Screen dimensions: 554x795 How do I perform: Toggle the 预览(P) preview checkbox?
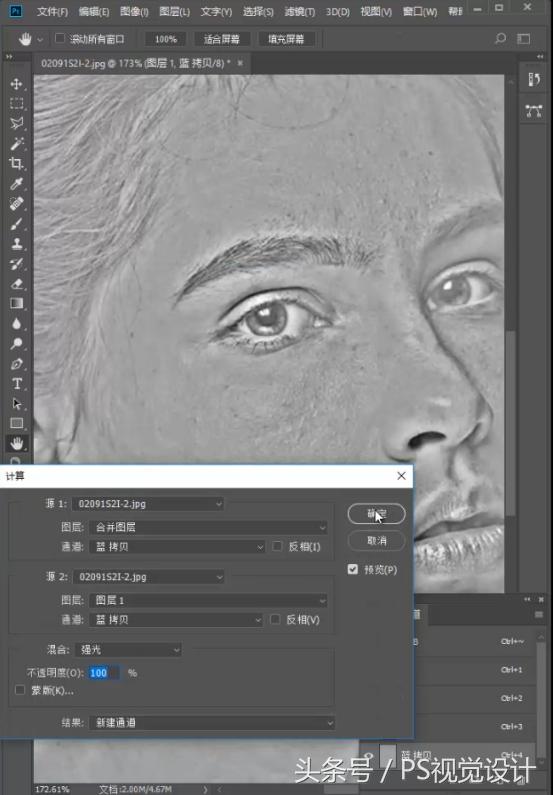click(353, 569)
